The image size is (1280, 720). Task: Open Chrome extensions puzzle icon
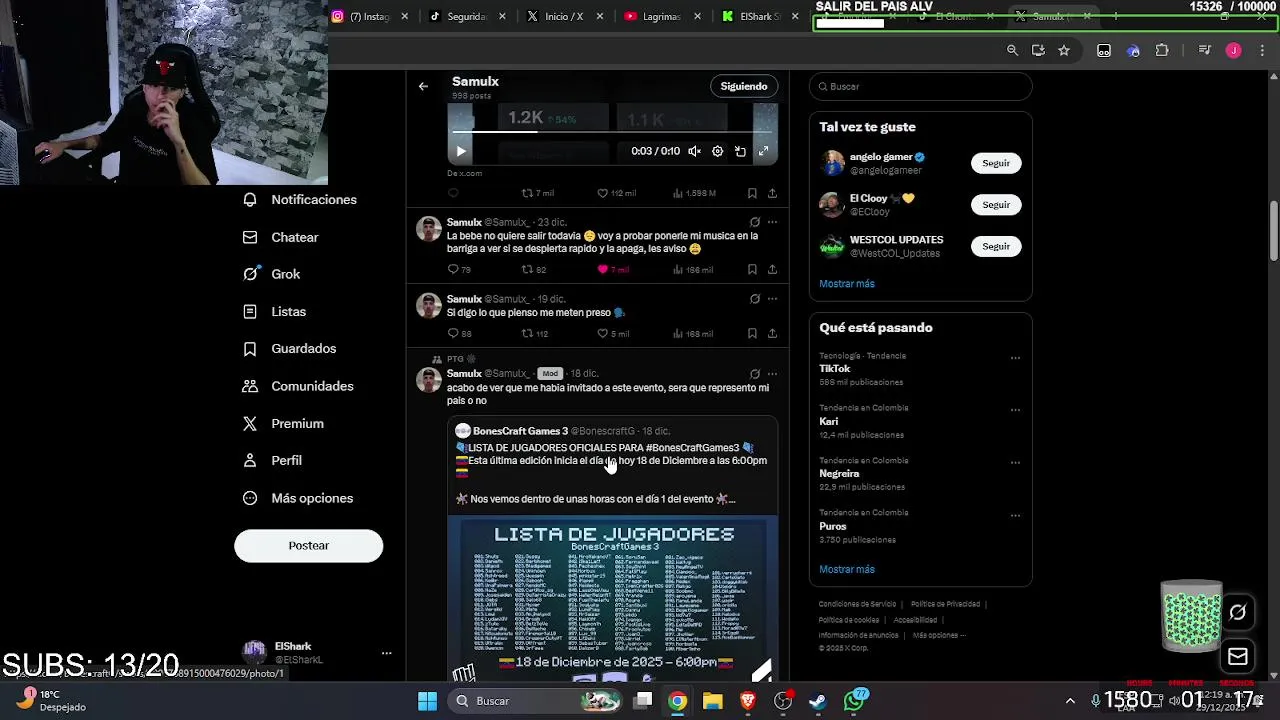1162,50
